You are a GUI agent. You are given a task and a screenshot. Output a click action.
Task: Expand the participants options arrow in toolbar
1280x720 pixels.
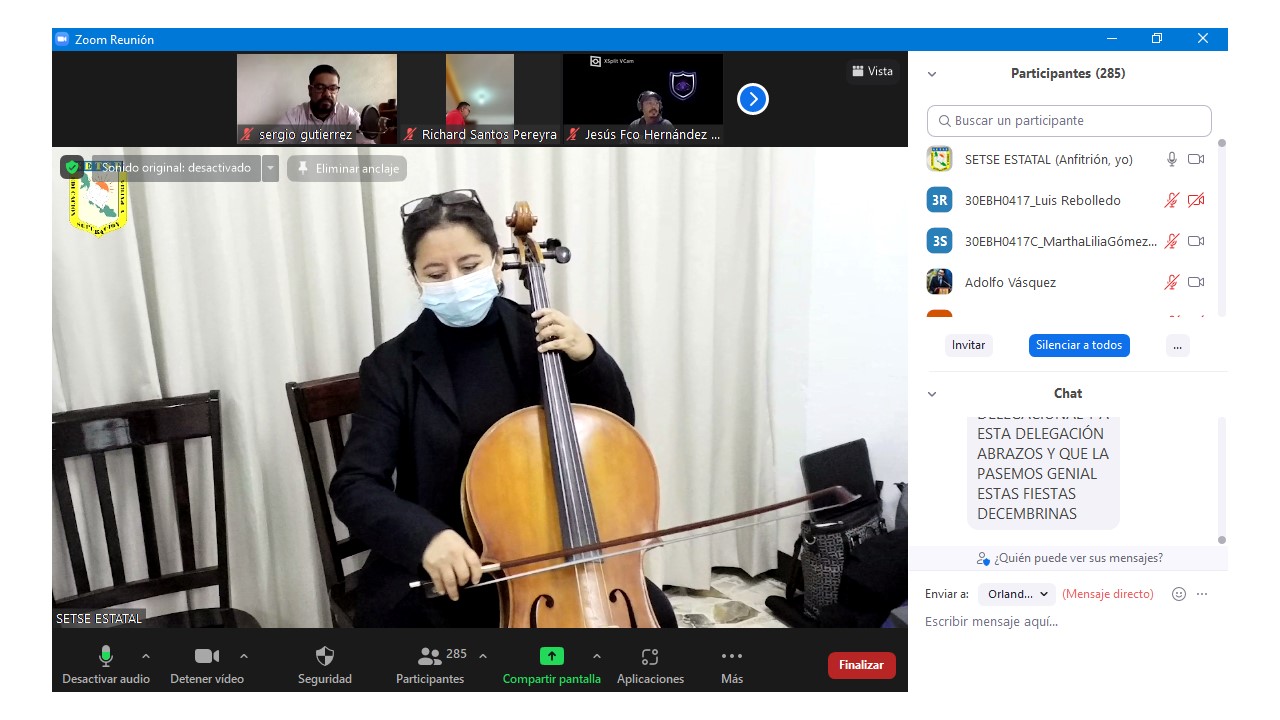click(483, 656)
